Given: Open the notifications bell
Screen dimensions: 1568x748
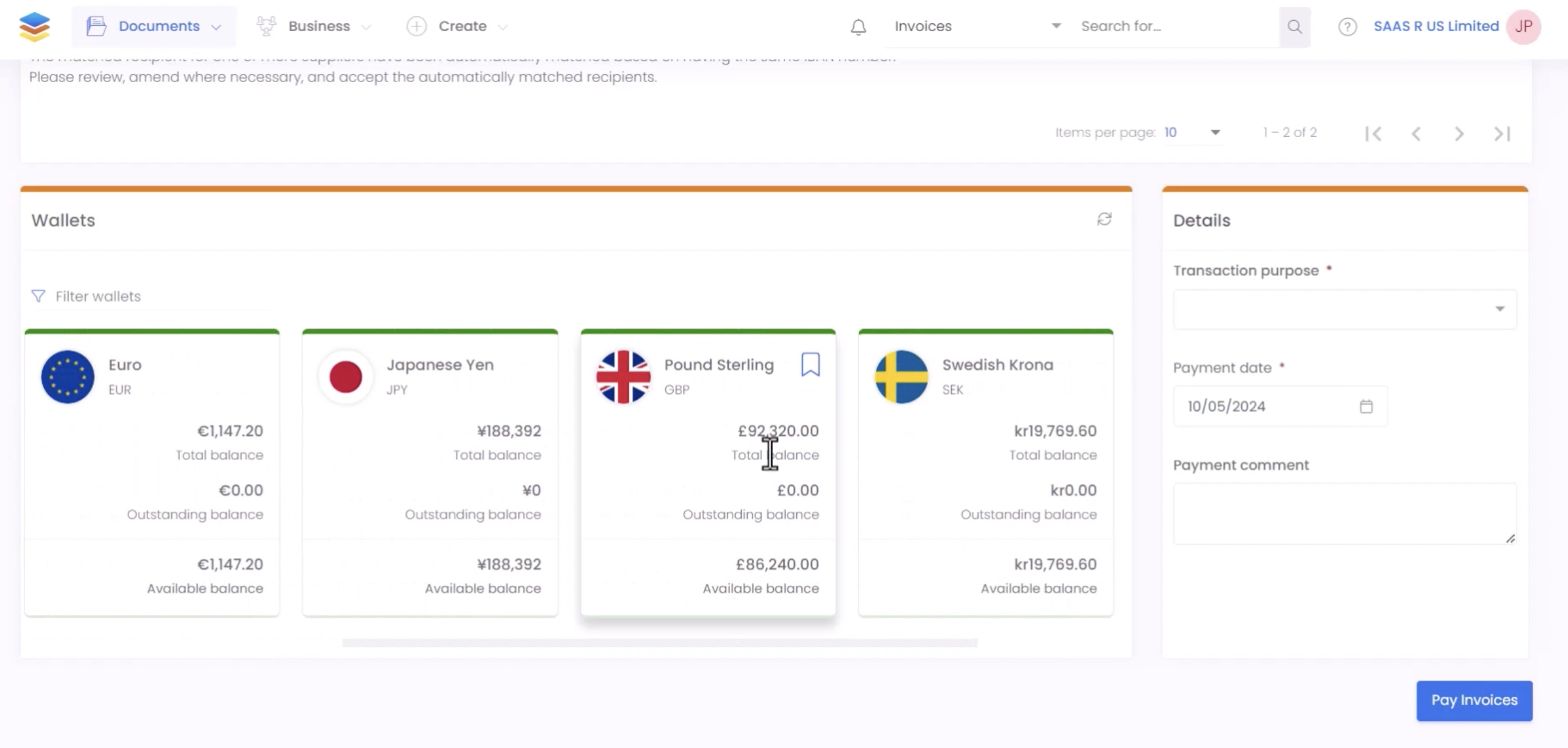Looking at the screenshot, I should pyautogui.click(x=858, y=27).
